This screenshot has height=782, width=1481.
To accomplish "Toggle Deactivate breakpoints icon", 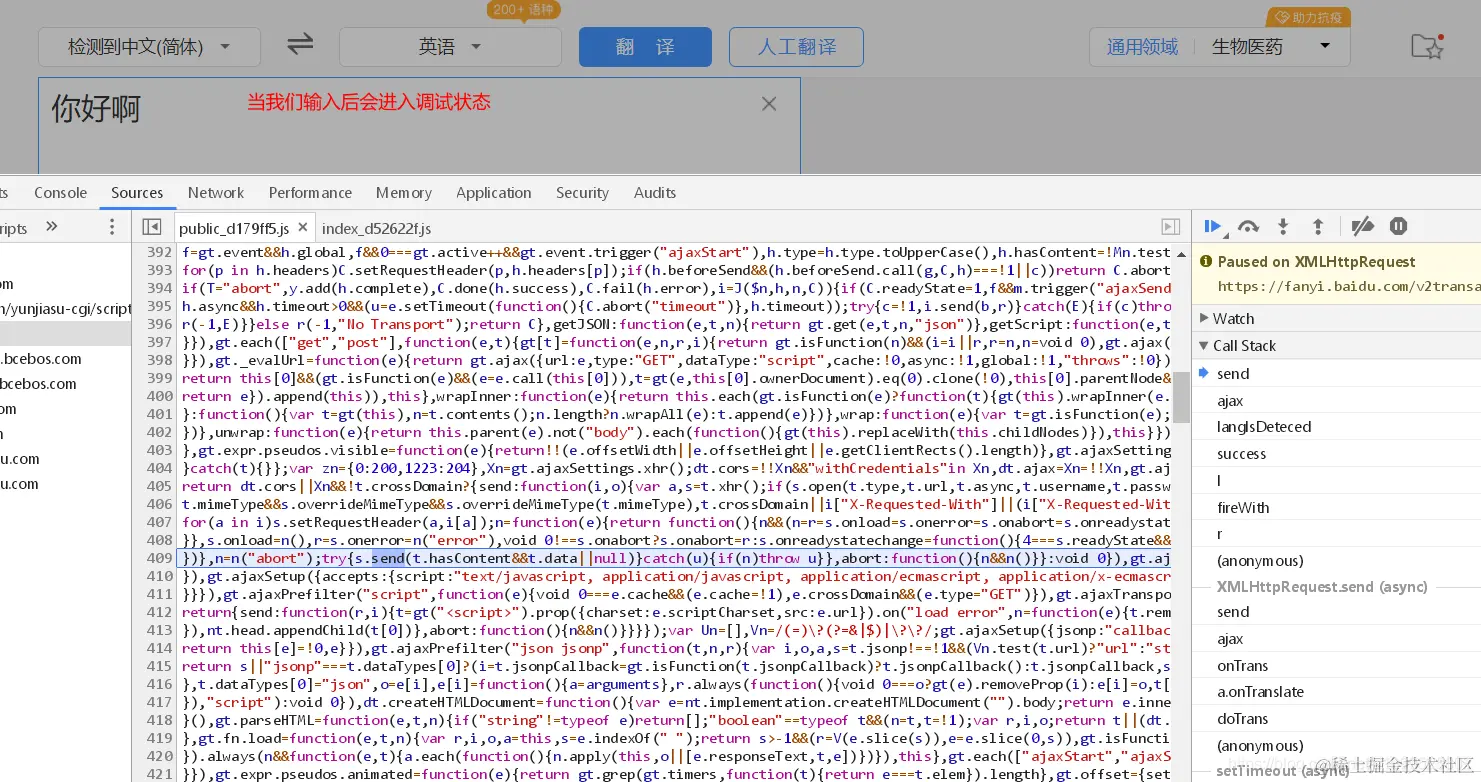I will [1362, 227].
